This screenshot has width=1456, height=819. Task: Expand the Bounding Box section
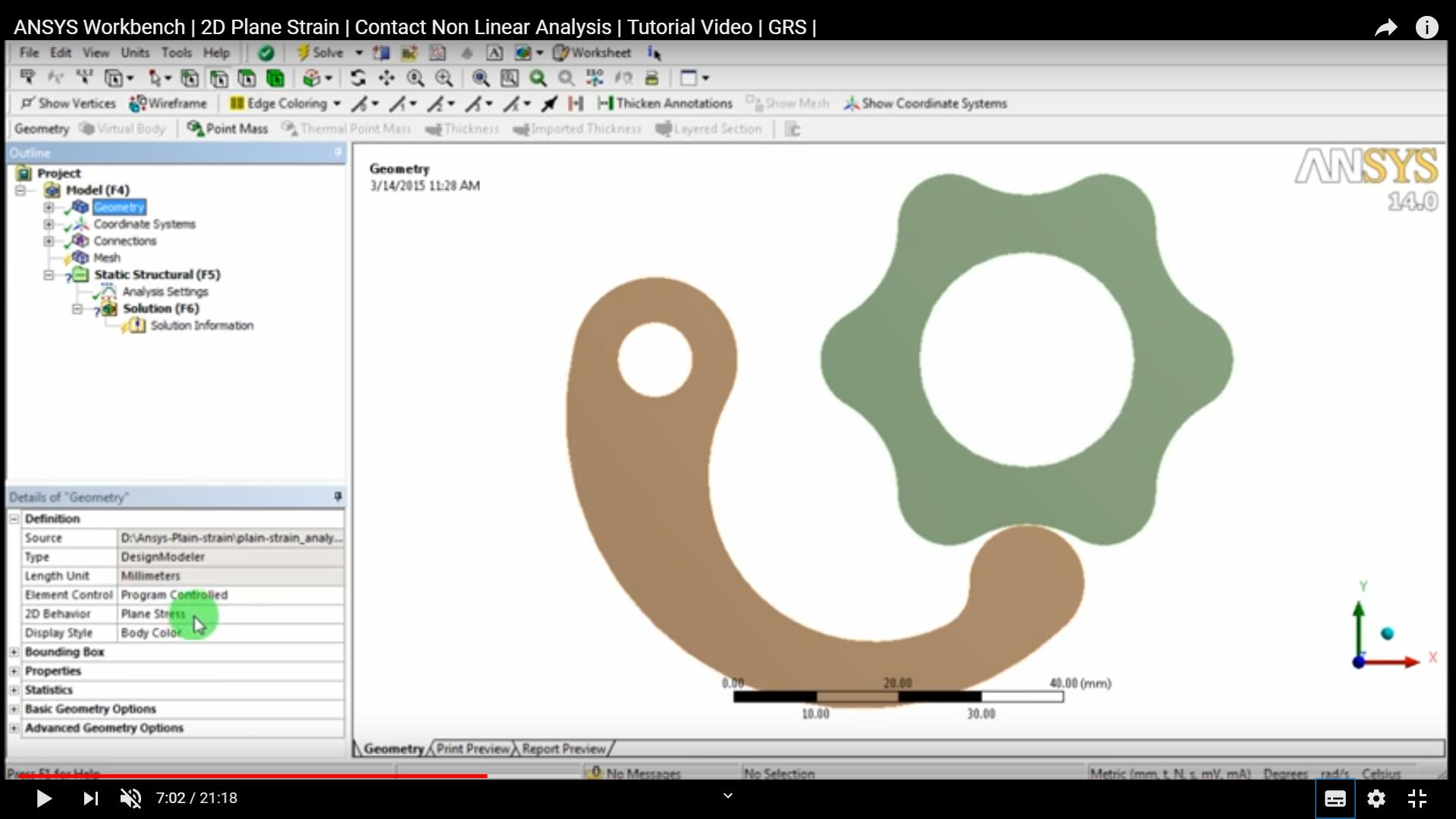tap(14, 651)
